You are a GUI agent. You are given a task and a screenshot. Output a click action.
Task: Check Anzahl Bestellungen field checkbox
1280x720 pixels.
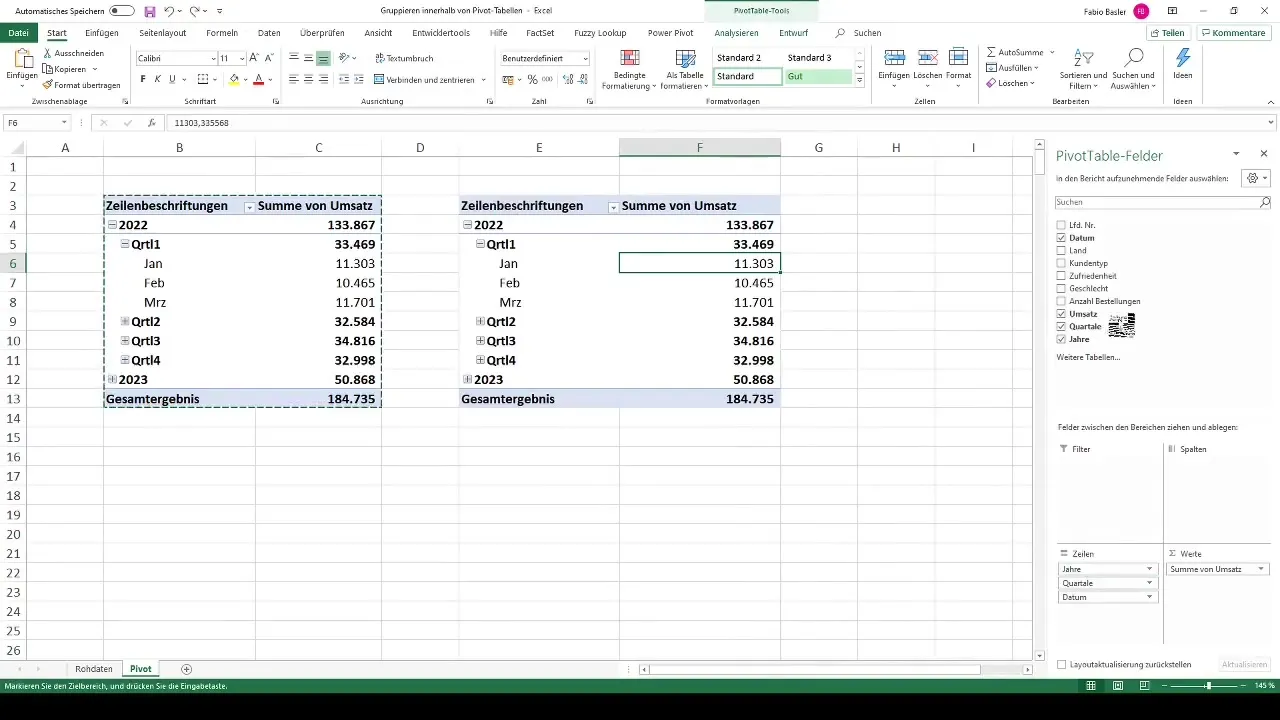tap(1062, 301)
